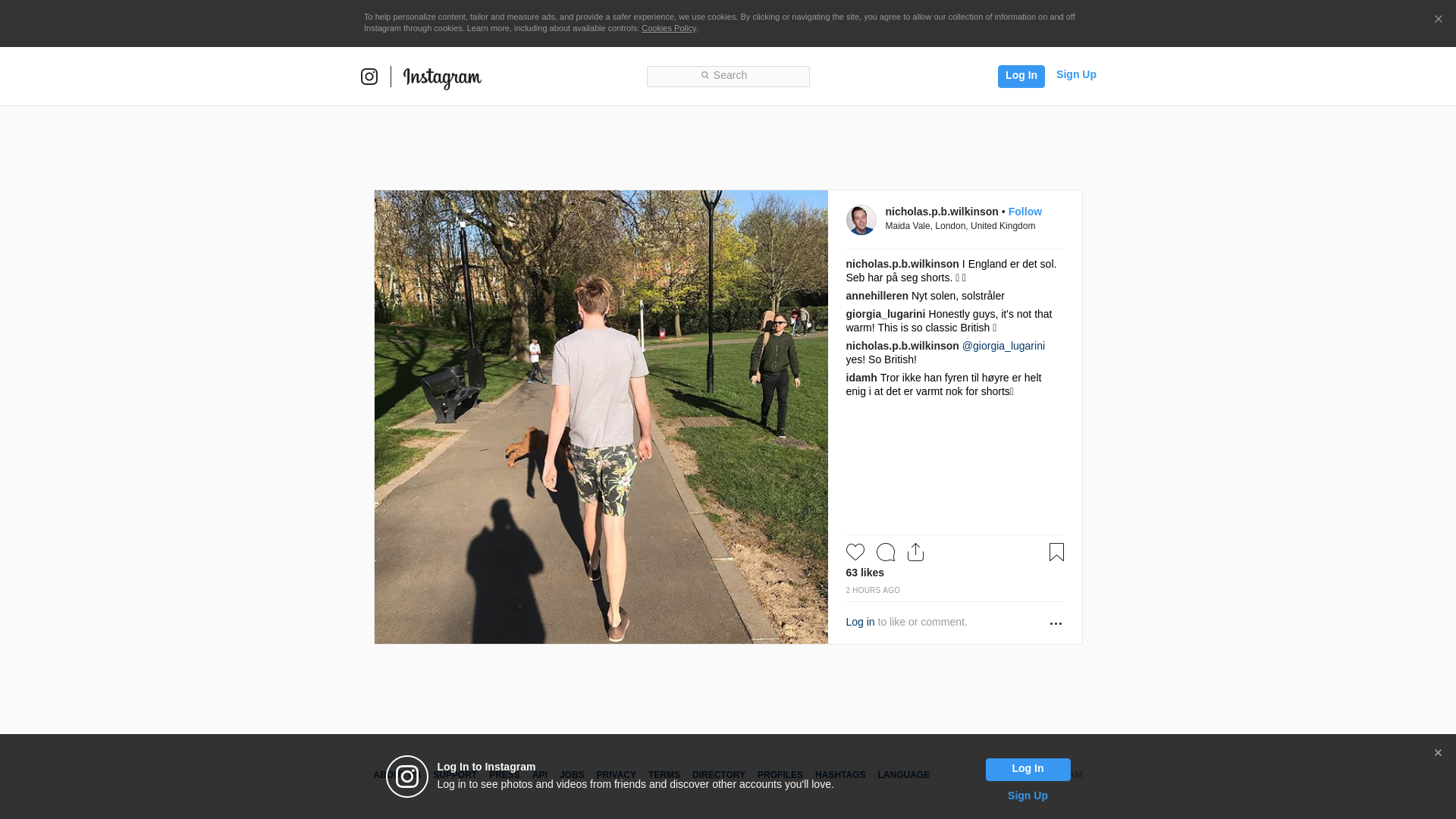View the 63 likes list
This screenshot has width=1456, height=819.
pos(864,573)
